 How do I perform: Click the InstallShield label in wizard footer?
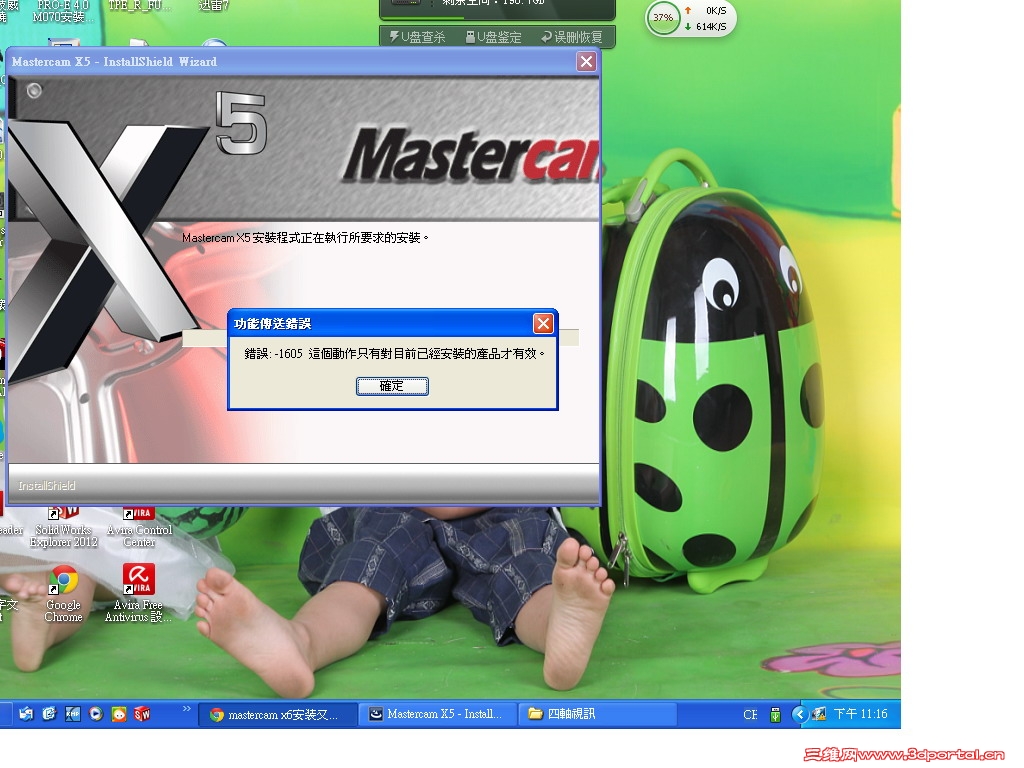[46, 486]
